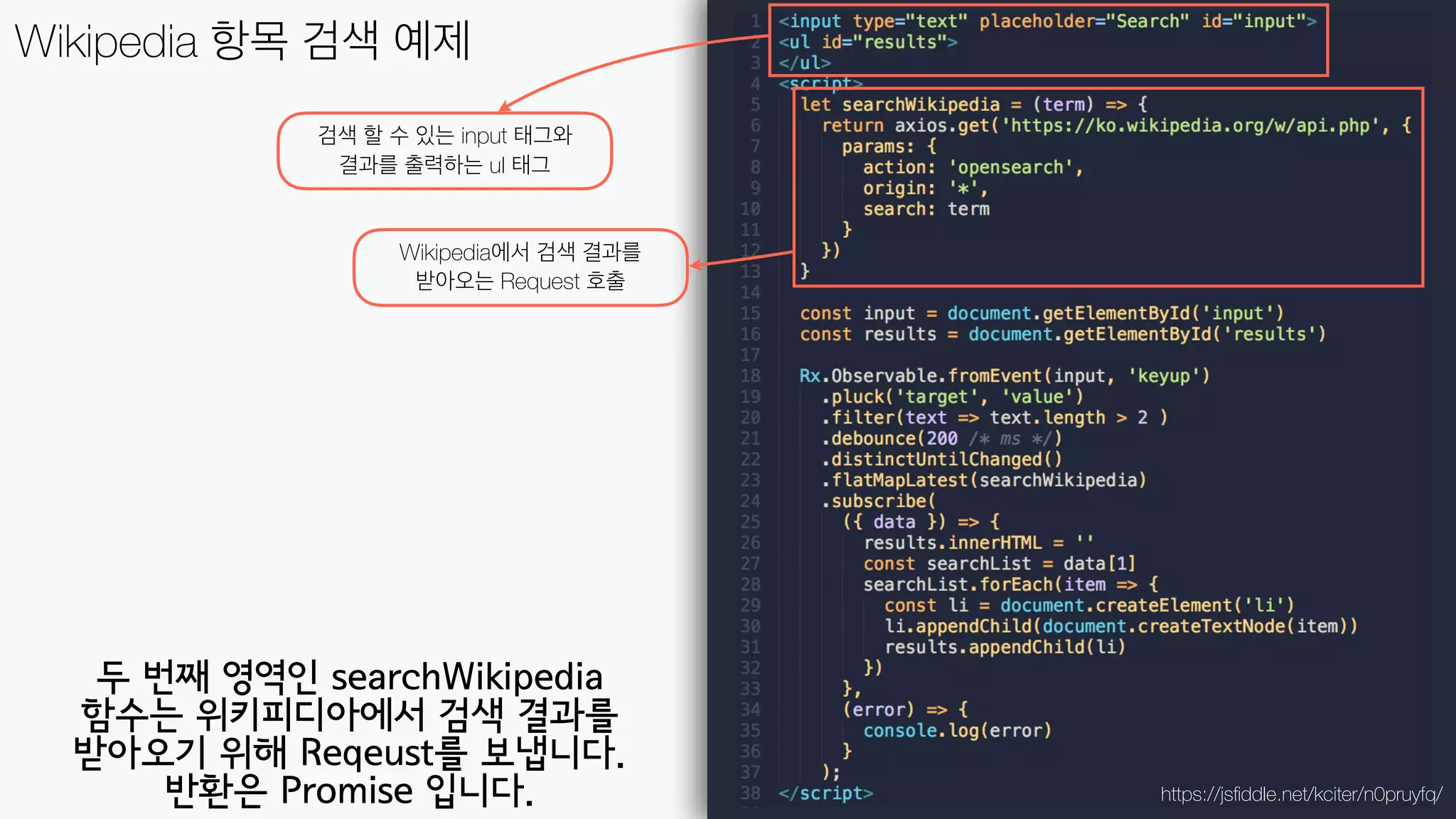Viewport: 1456px width, 819px height.
Task: Click the code line ul id="results"
Action: point(867,42)
